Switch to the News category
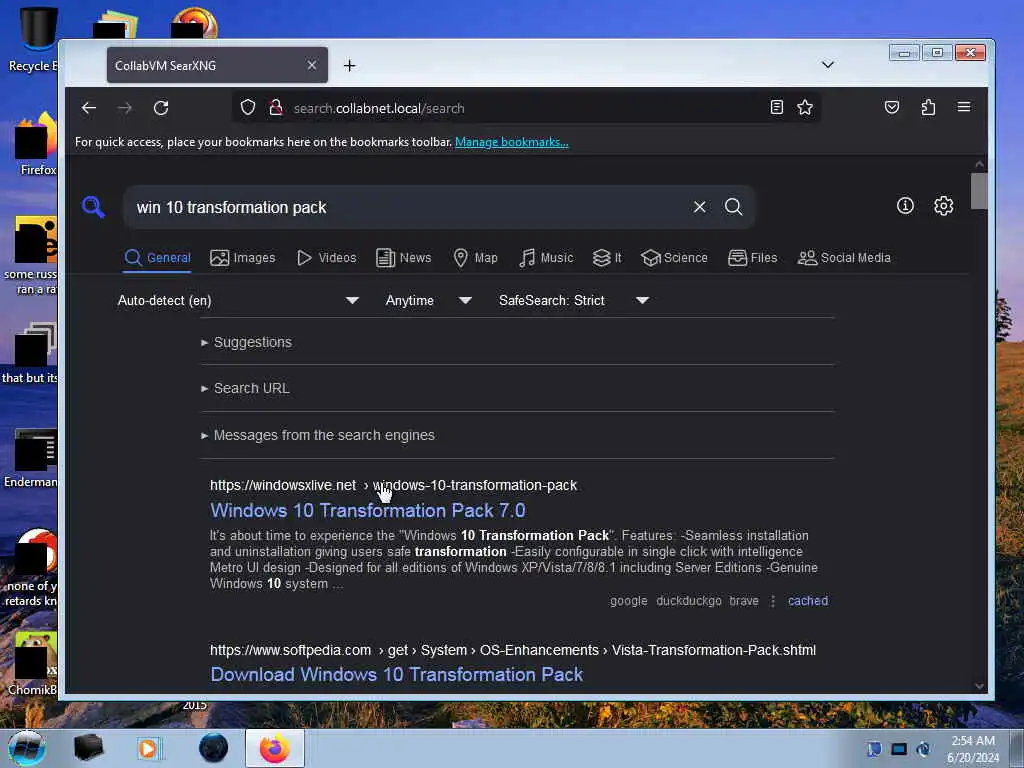Image resolution: width=1024 pixels, height=768 pixels. tap(404, 257)
